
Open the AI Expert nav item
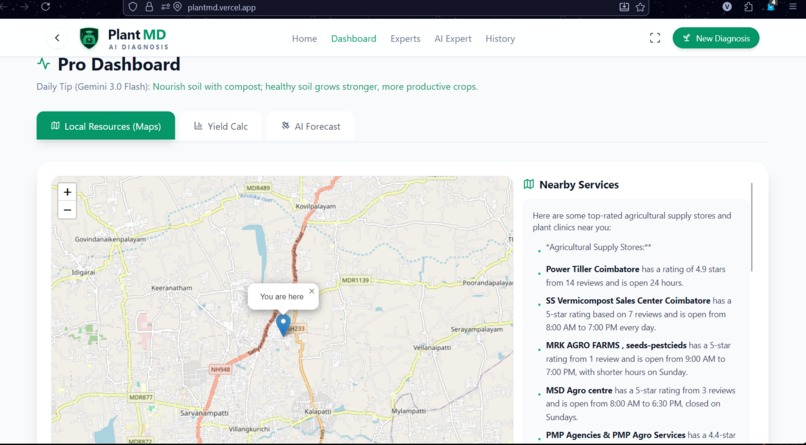pyautogui.click(x=453, y=39)
